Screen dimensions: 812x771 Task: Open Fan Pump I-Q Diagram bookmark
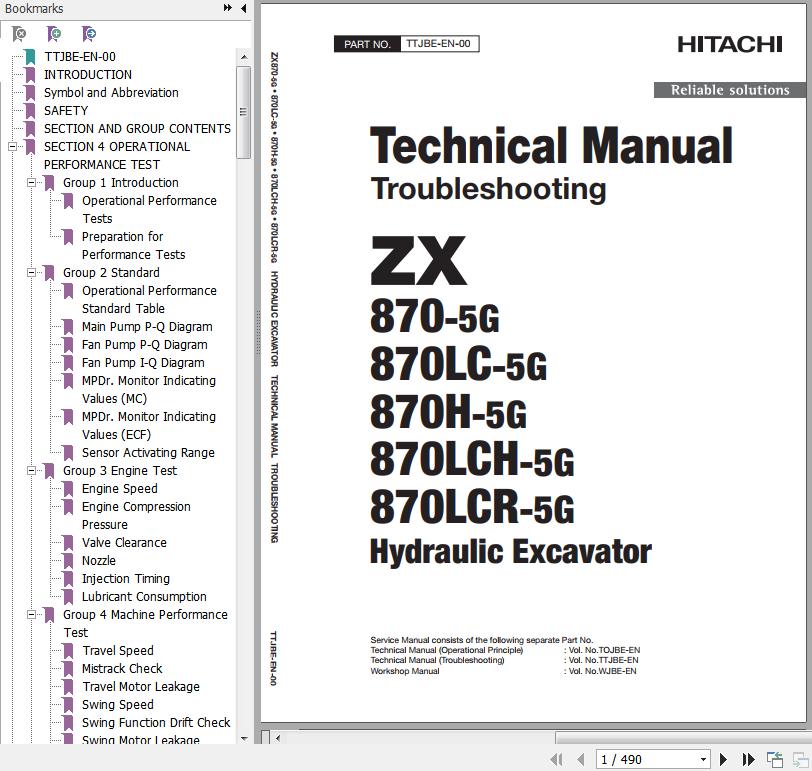143,363
